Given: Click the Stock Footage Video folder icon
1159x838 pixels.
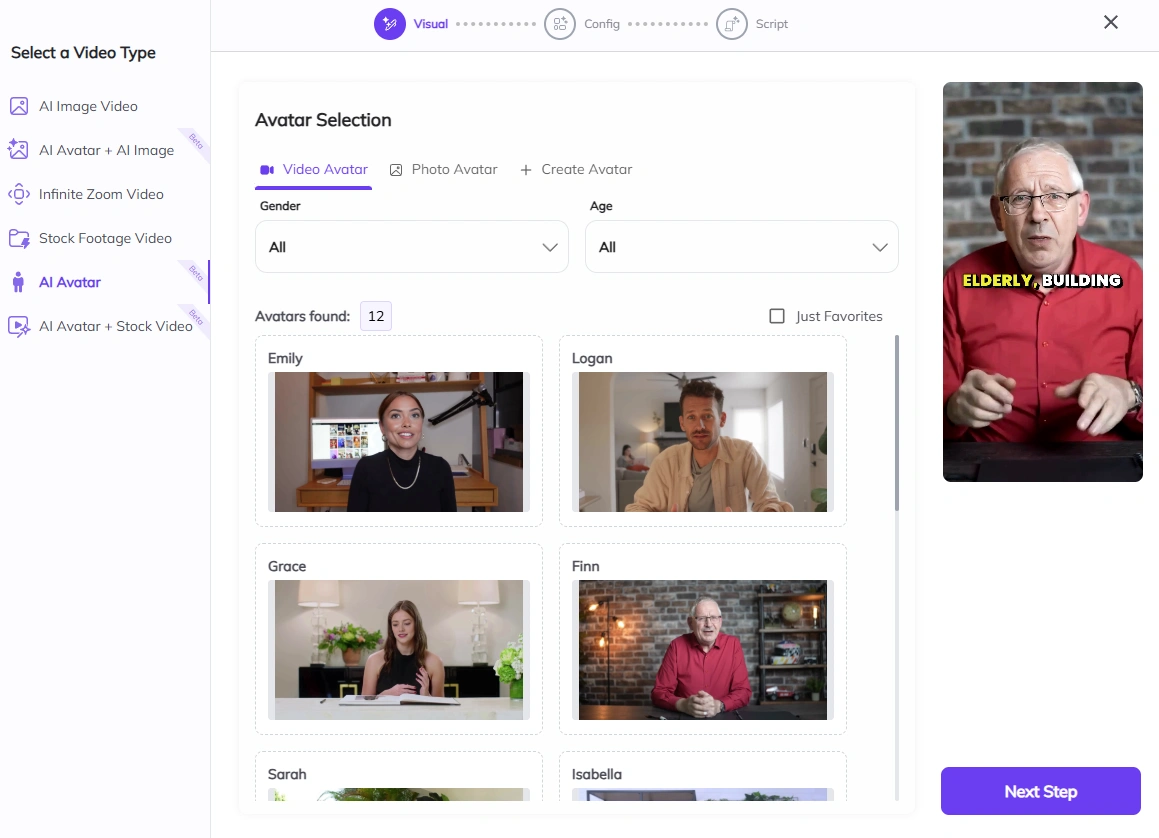Looking at the screenshot, I should tap(18, 238).
